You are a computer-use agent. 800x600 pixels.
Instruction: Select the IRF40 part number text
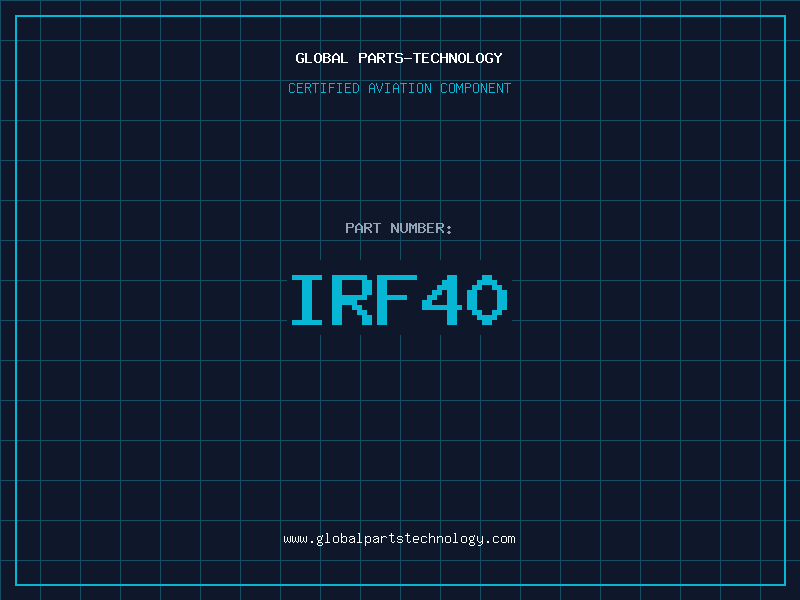click(x=399, y=300)
